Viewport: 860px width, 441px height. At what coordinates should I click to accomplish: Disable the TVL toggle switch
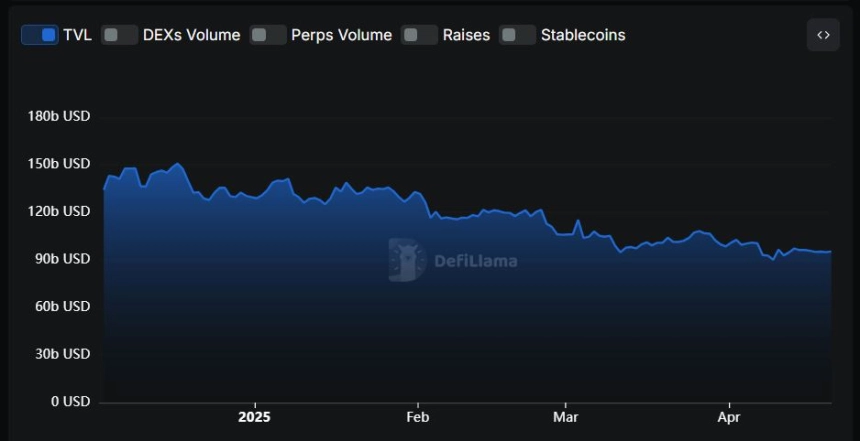(39, 35)
